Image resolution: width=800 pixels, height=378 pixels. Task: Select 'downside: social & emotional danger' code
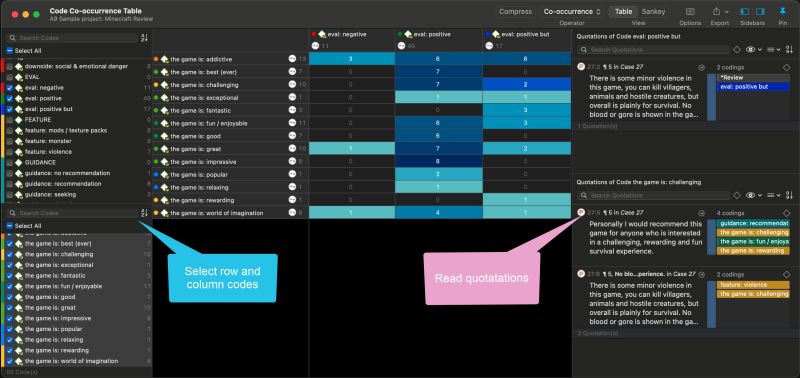pyautogui.click(x=77, y=66)
